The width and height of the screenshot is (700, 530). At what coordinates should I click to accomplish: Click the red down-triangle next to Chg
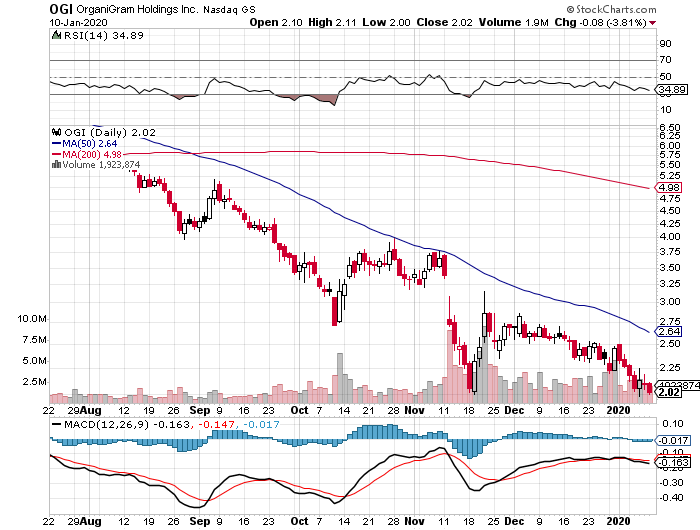pyautogui.click(x=653, y=23)
